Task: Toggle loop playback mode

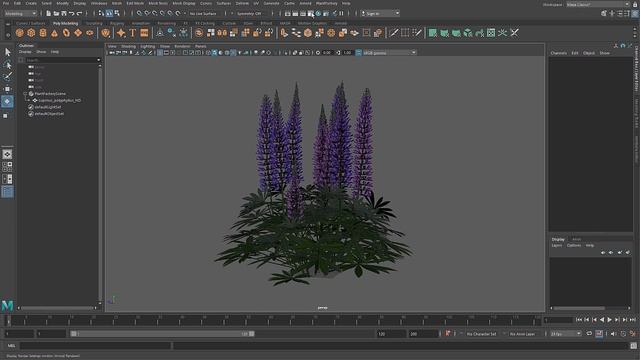Action: [589, 334]
